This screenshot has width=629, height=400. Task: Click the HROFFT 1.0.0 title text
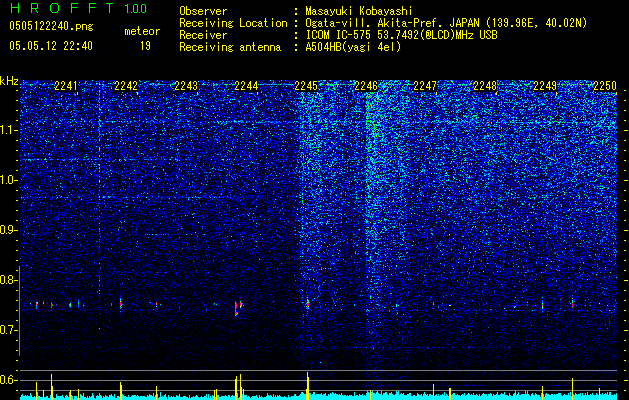tap(78, 8)
